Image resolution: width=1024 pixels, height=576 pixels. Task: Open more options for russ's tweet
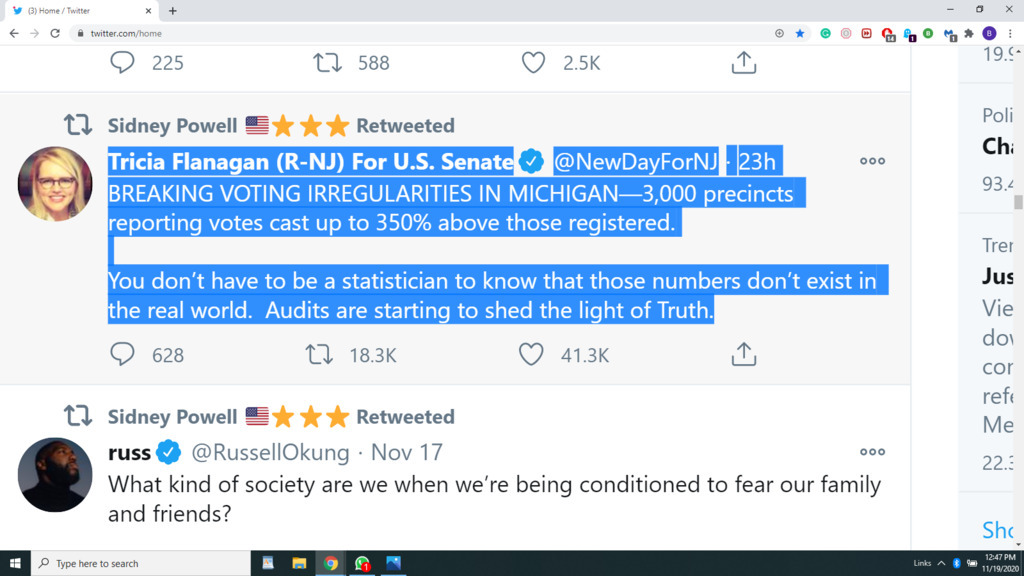(872, 452)
